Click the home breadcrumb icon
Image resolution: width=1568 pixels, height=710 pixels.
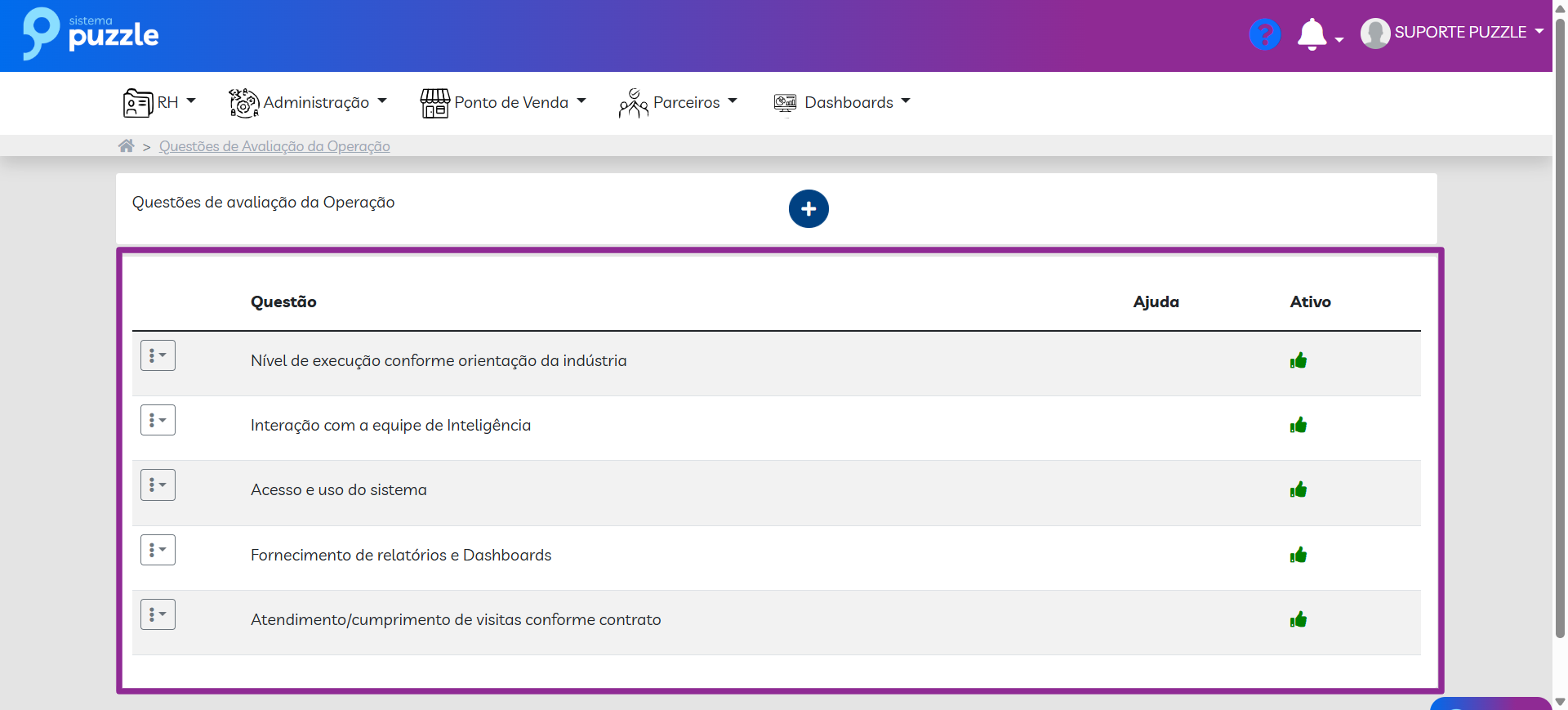126,146
